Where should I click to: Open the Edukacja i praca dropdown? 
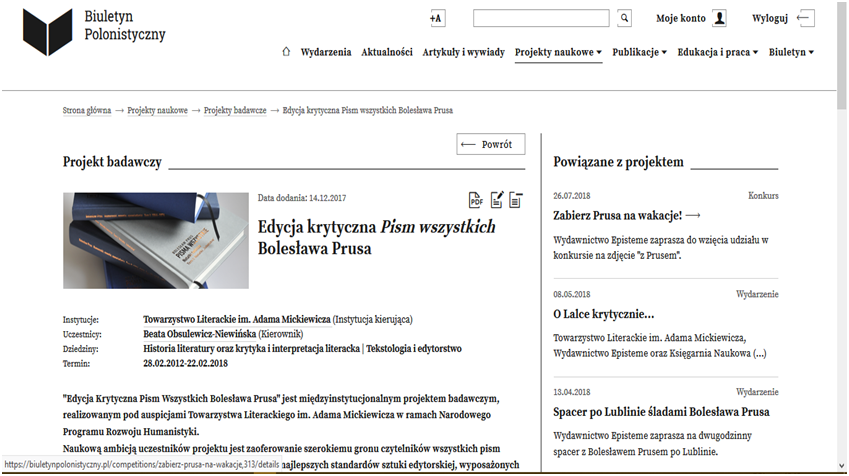coord(717,52)
